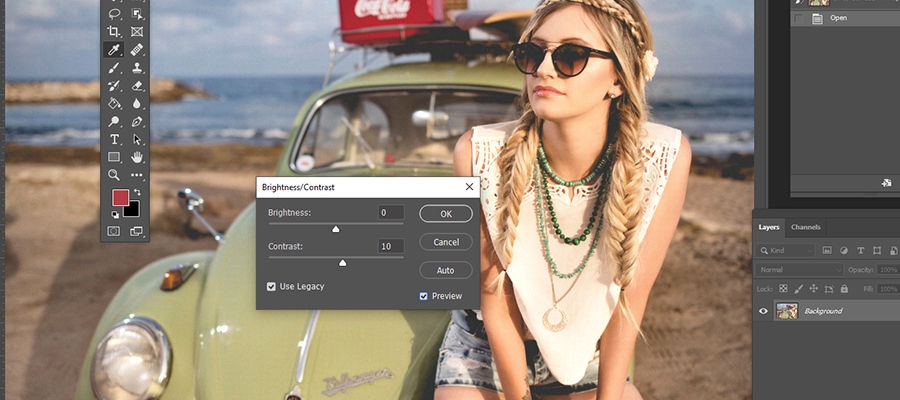Click the black background color swatch

133,211
